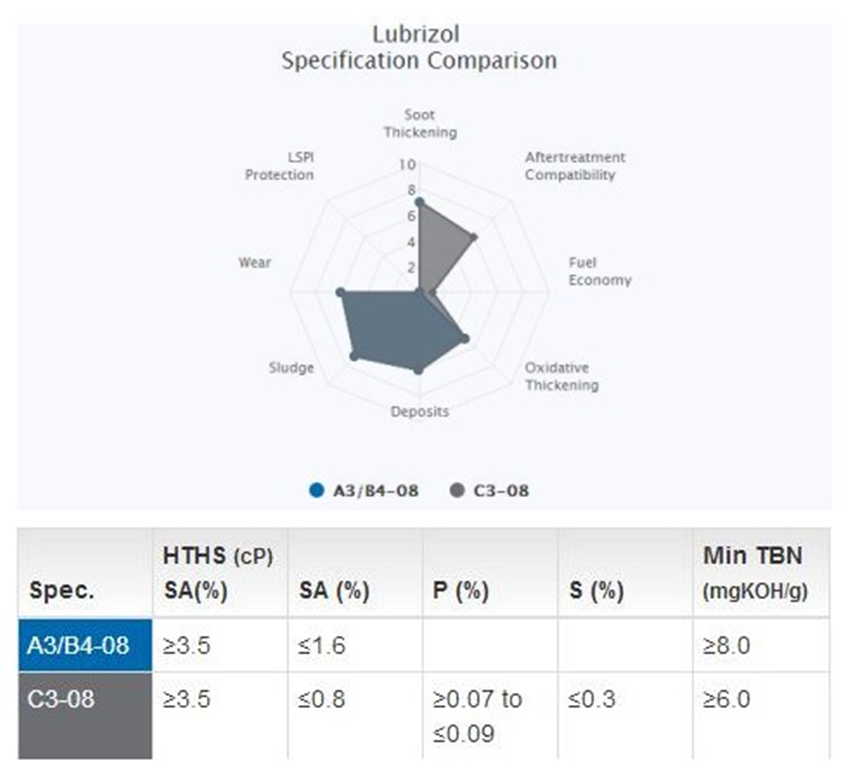
Task: Click the gray C3-08 legend dot
Action: [x=457, y=490]
